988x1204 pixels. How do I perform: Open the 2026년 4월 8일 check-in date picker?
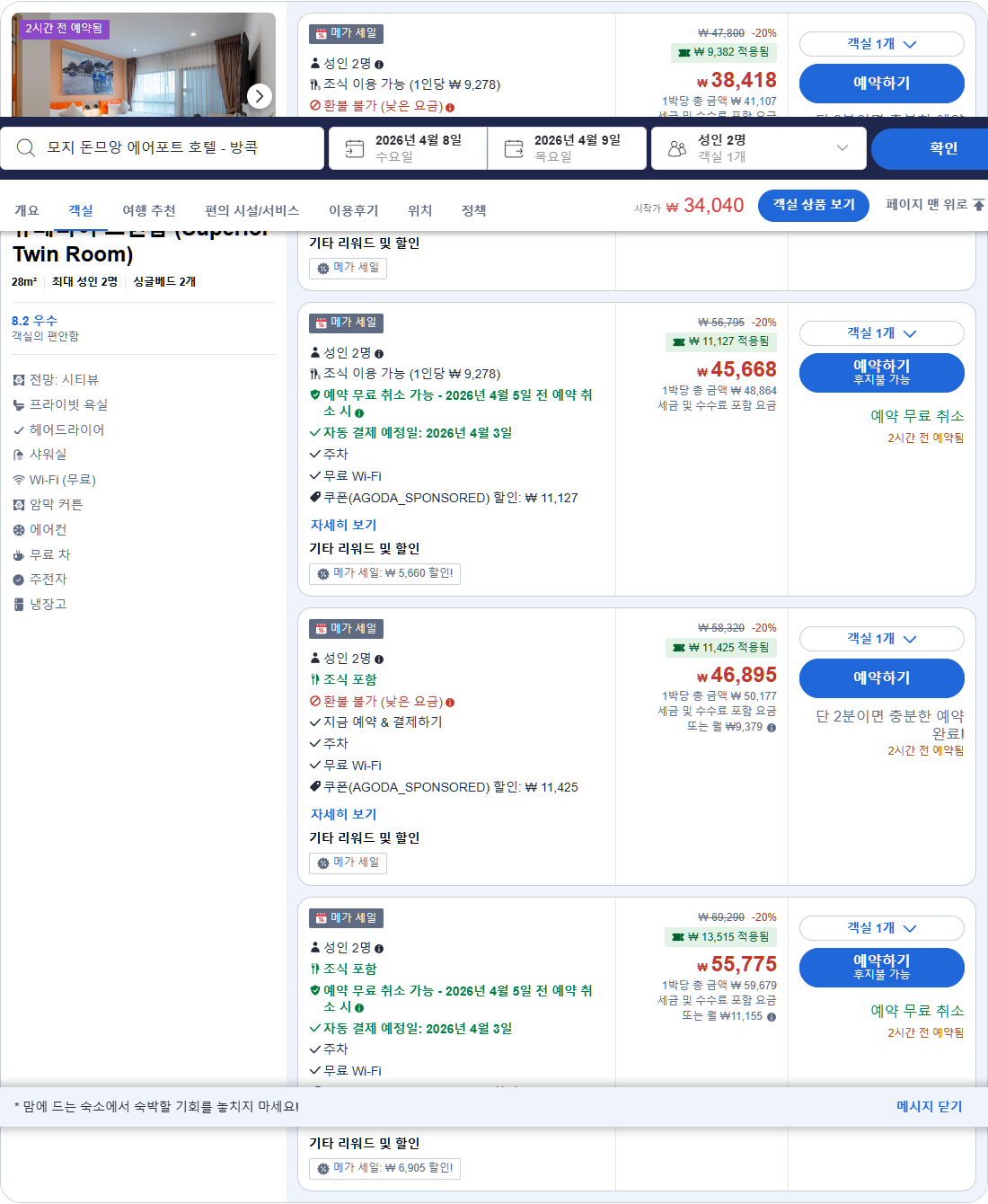coord(408,148)
